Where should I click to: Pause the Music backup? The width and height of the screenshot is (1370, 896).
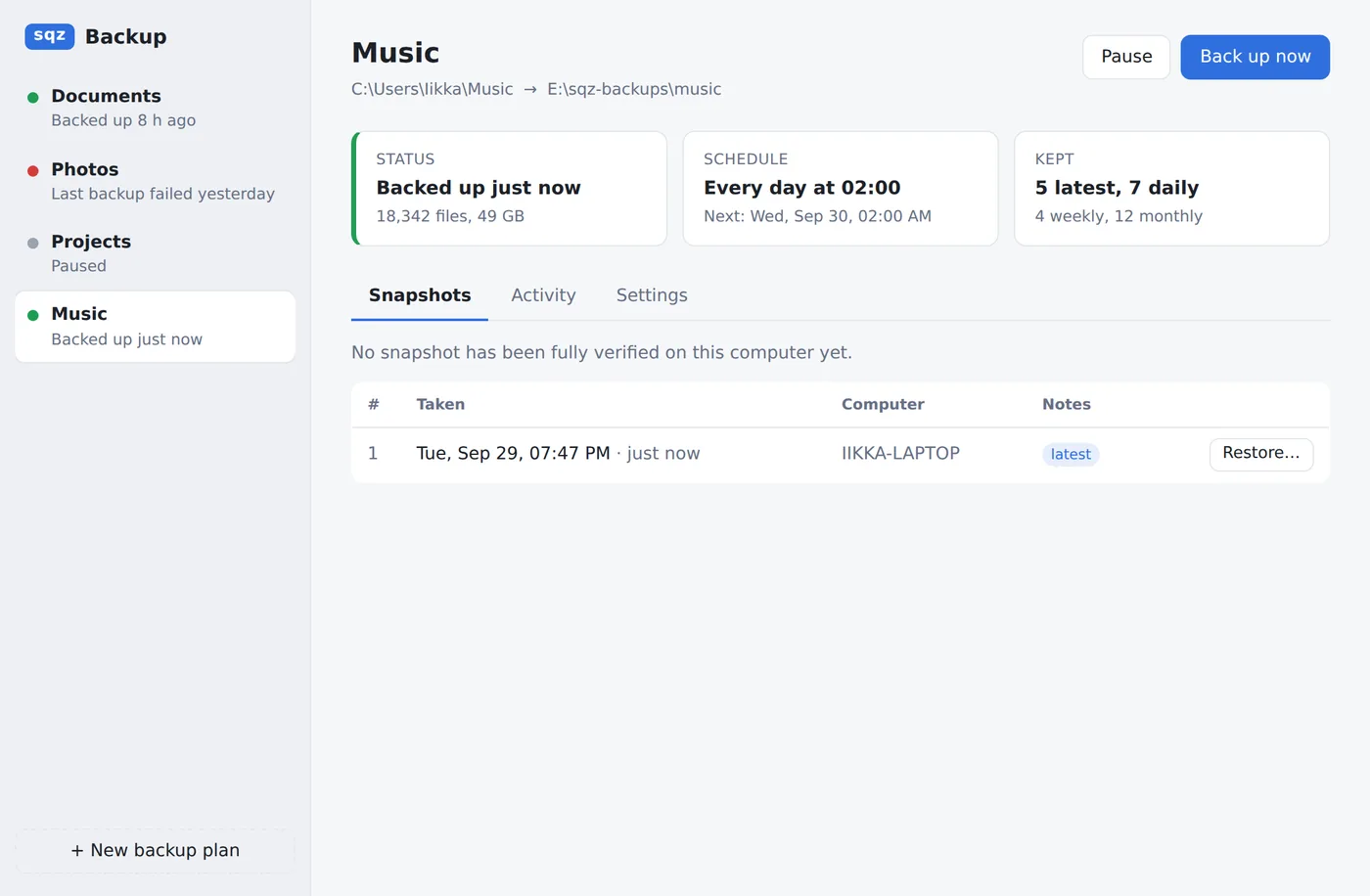point(1126,57)
